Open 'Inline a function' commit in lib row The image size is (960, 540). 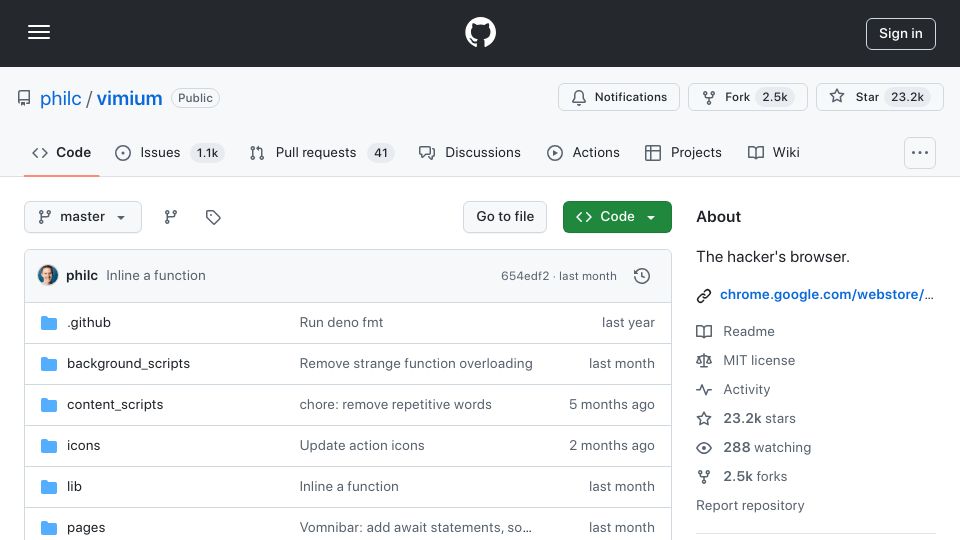tap(349, 487)
